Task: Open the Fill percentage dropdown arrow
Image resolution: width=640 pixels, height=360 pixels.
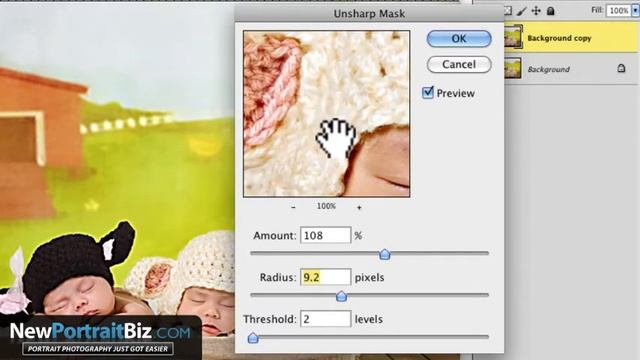Action: [635, 11]
